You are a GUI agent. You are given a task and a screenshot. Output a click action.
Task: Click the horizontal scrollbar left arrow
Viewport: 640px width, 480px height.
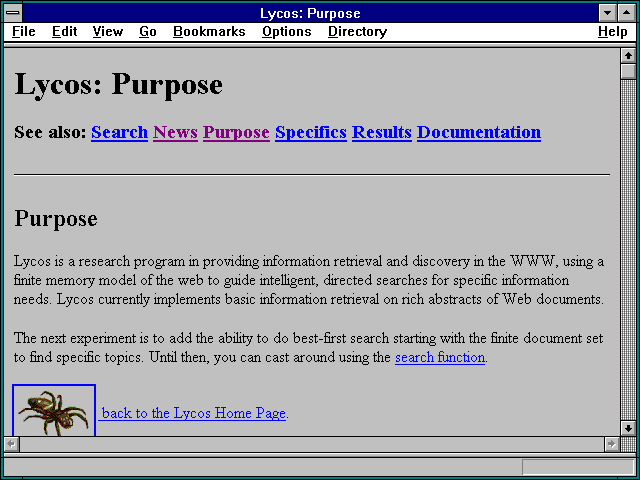tap(11, 444)
